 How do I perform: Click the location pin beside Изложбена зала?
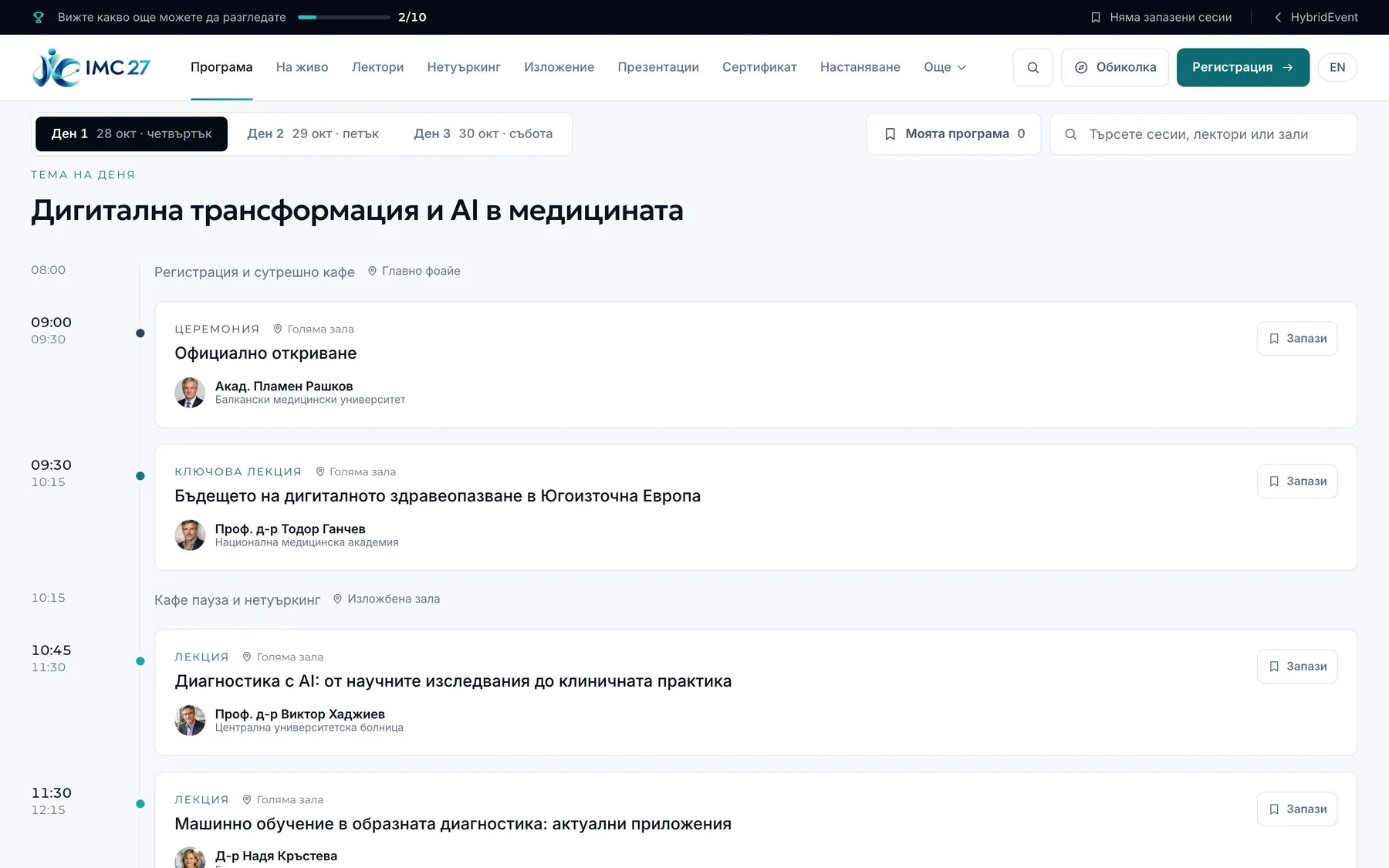tap(337, 599)
